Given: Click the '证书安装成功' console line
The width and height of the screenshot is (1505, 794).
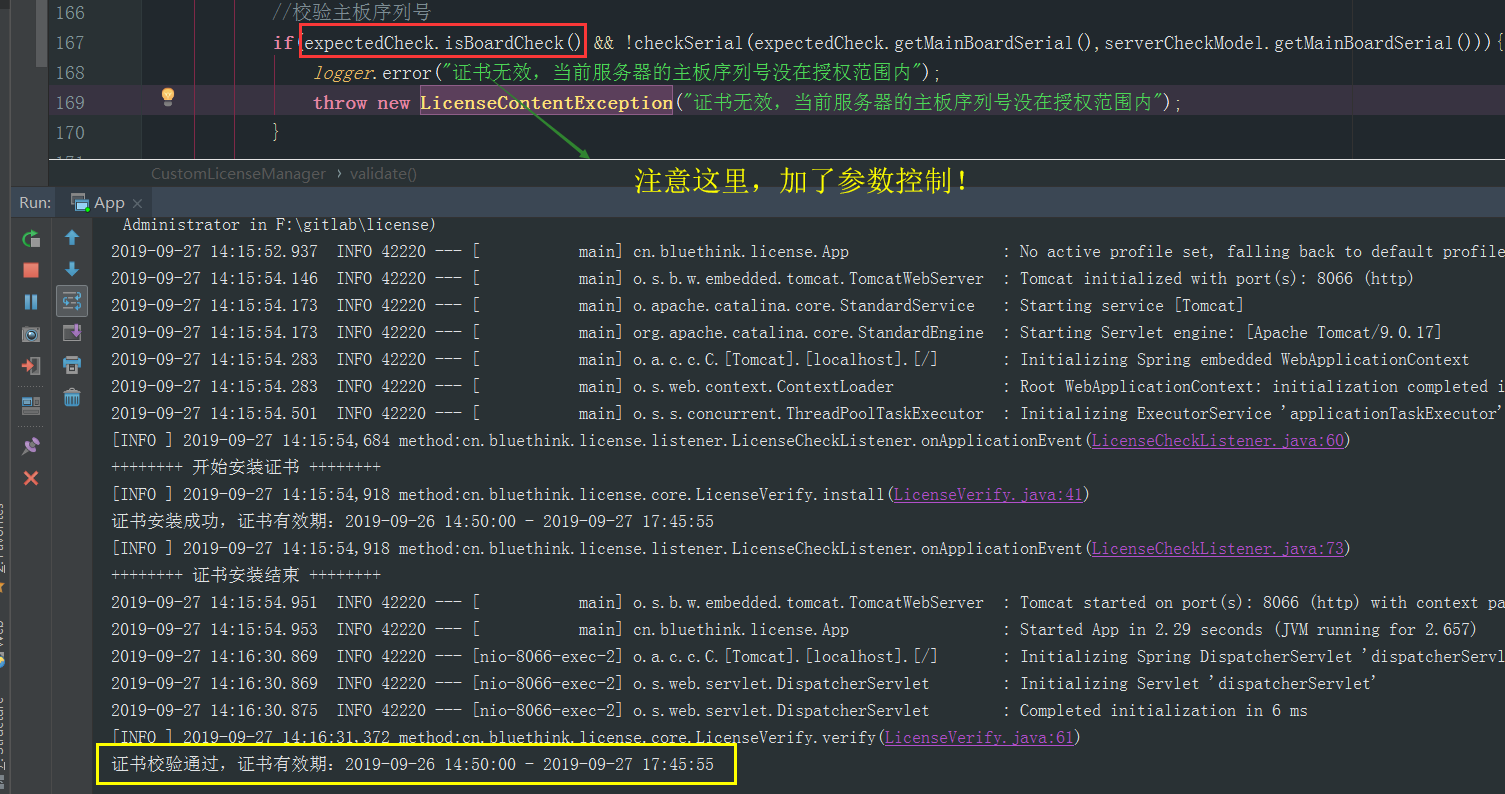Looking at the screenshot, I should 412,521.
